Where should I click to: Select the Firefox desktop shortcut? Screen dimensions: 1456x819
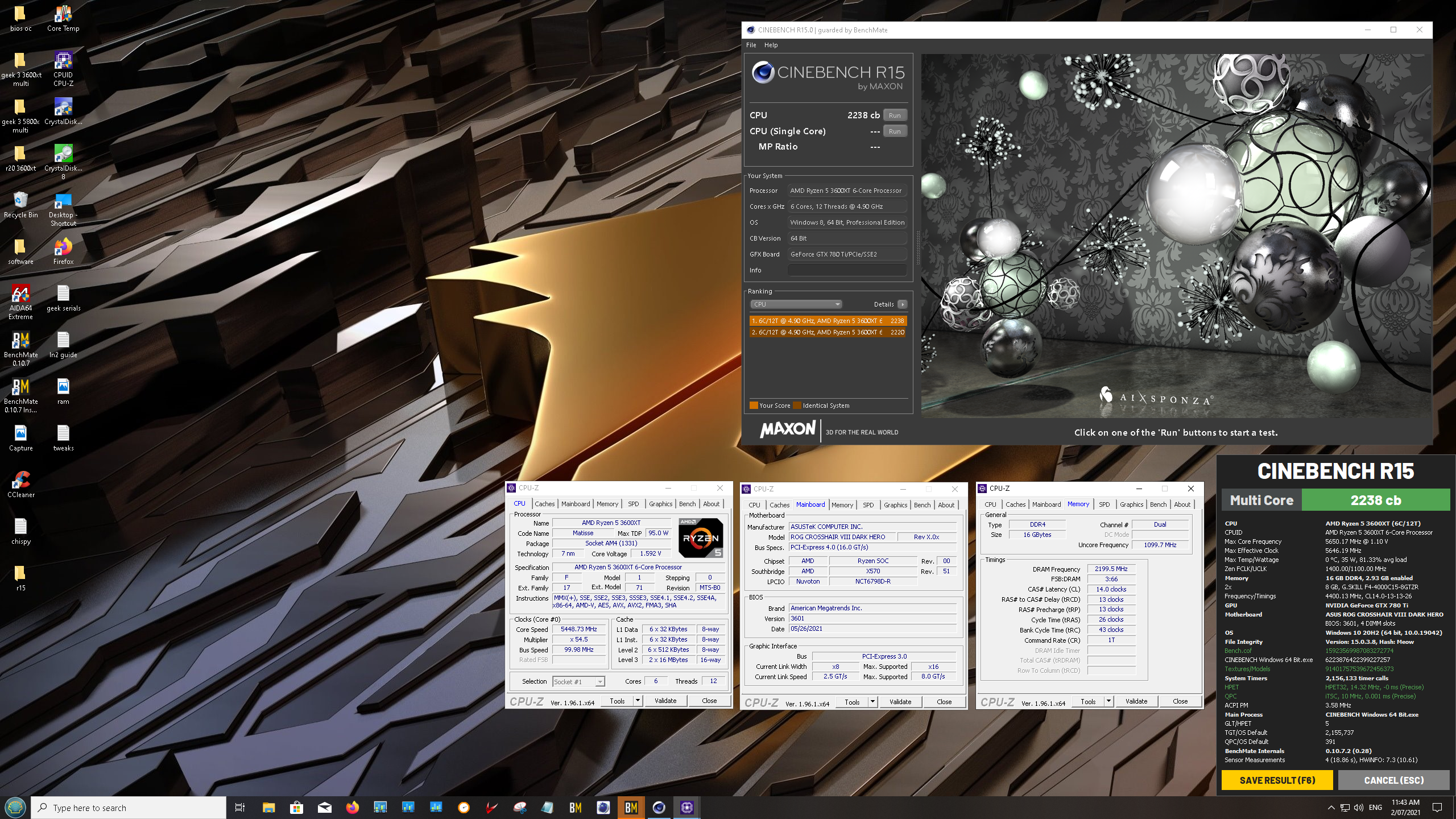click(x=63, y=252)
